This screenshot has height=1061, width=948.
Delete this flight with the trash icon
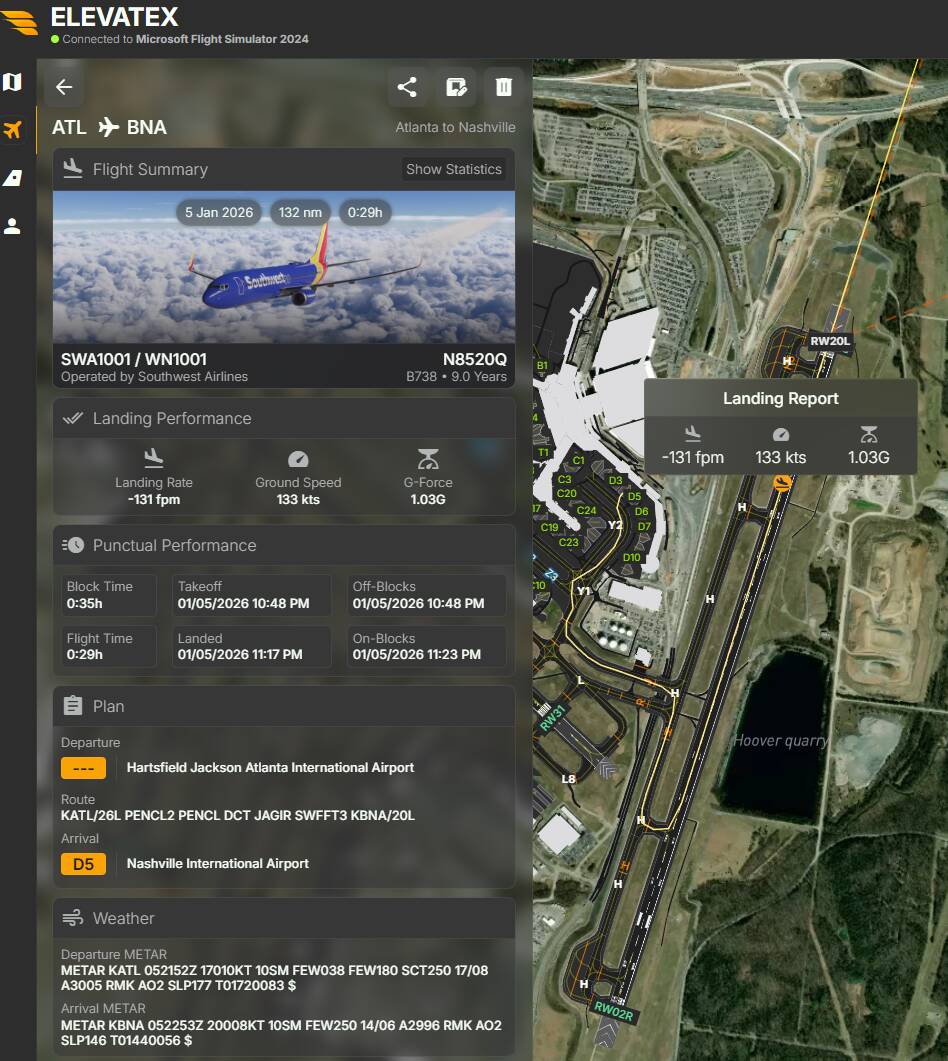click(504, 87)
